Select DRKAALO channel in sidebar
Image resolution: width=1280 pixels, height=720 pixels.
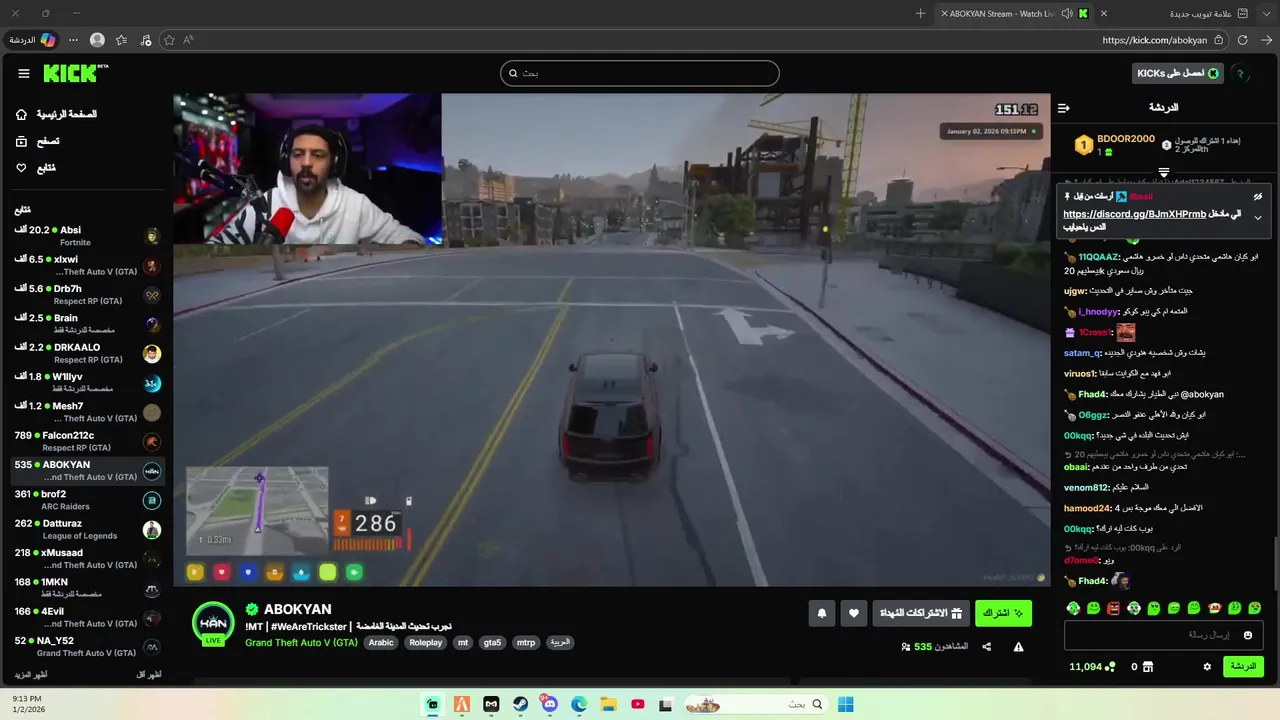click(x=87, y=353)
